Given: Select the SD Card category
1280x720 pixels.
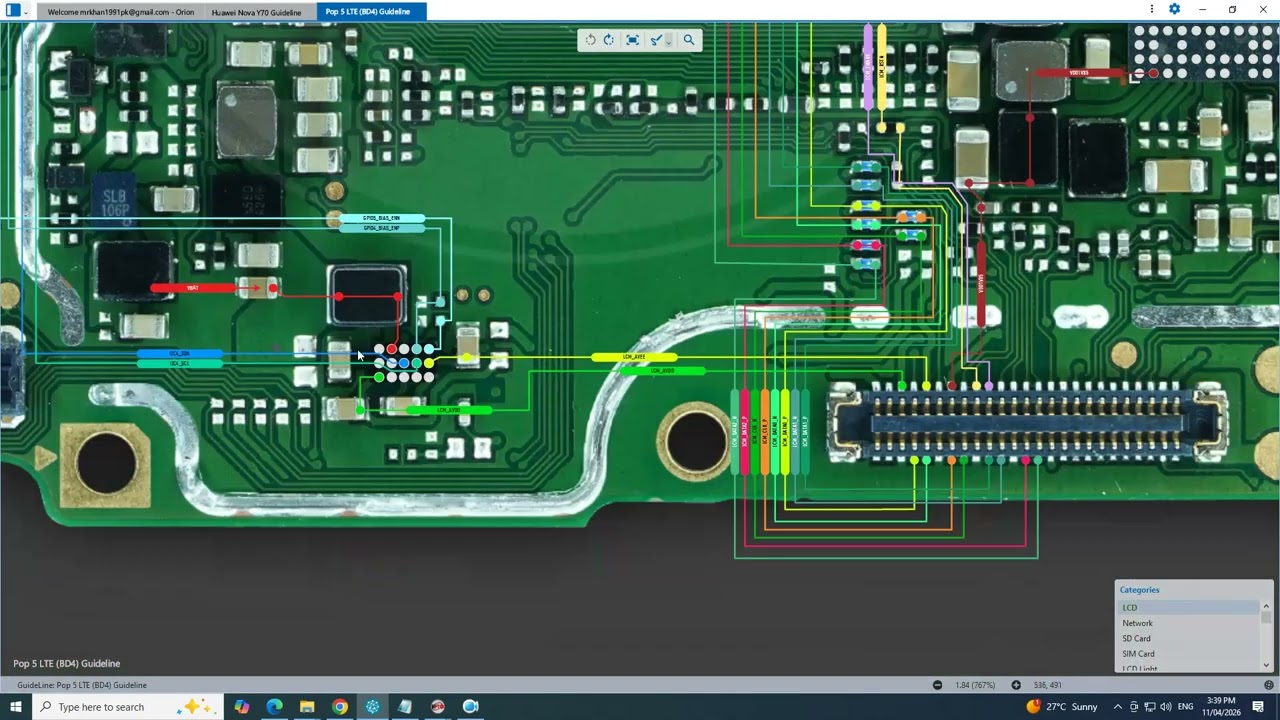Looking at the screenshot, I should (1136, 638).
